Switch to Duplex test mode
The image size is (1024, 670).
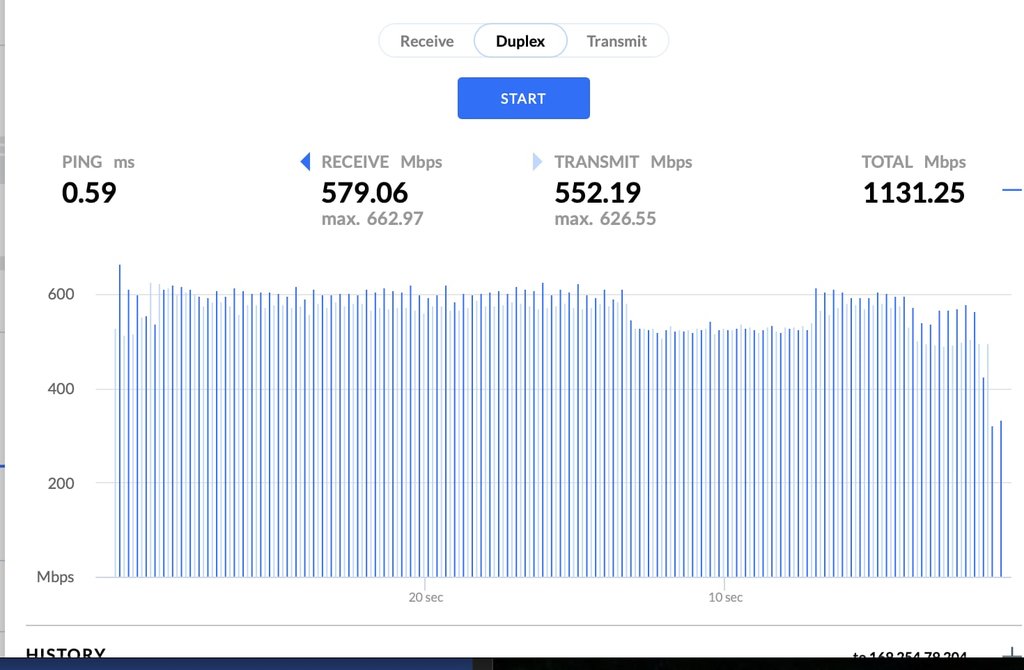520,41
